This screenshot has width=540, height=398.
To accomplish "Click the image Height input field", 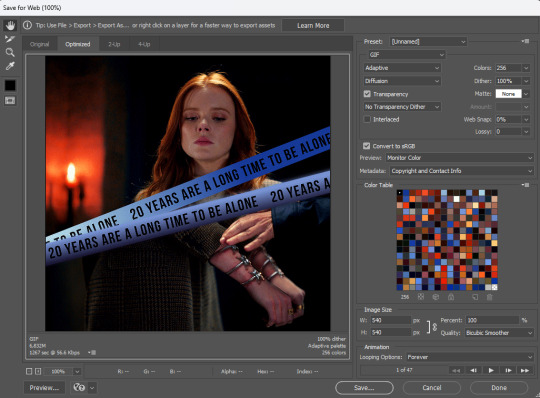I will point(391,332).
